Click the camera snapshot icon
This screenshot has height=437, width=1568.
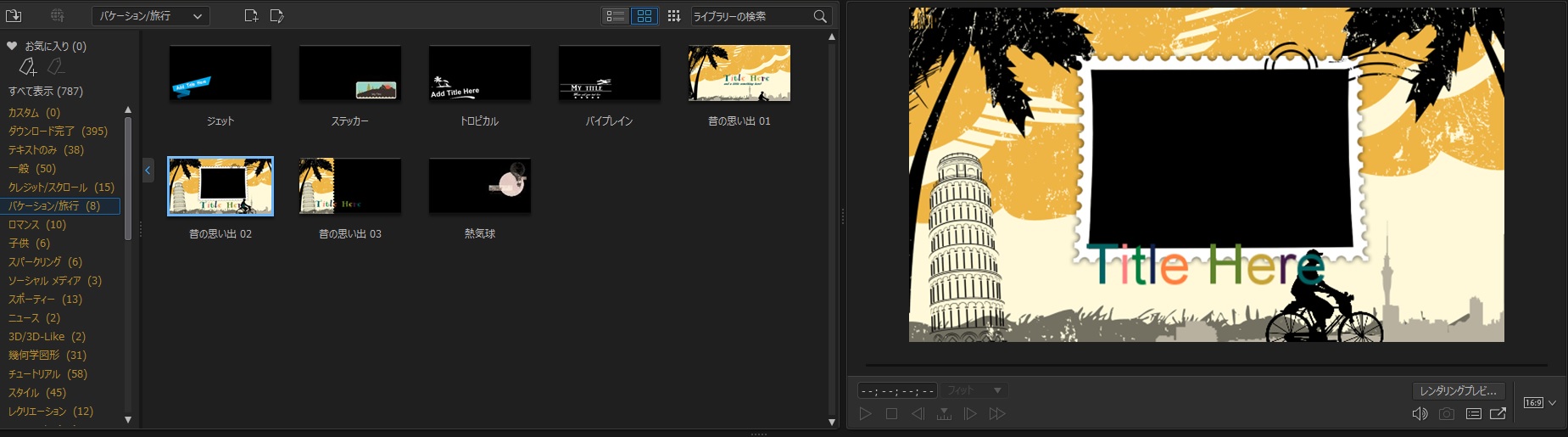pos(1447,413)
